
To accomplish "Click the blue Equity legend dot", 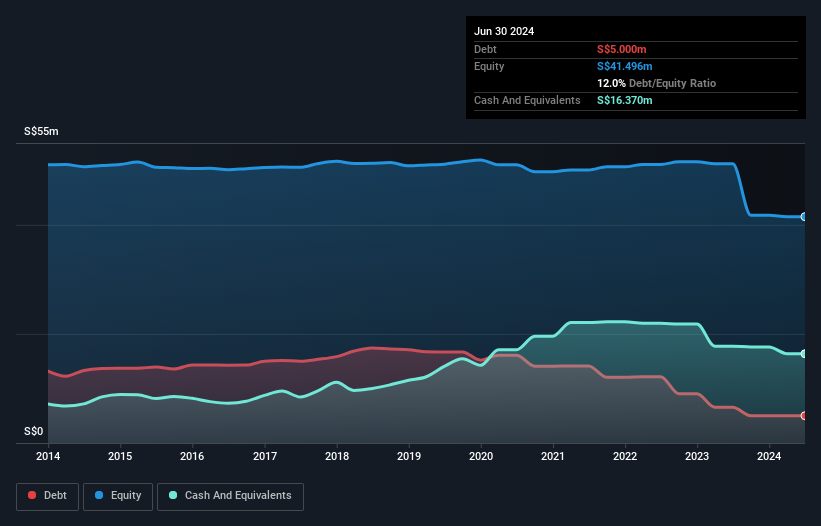I will click(99, 495).
